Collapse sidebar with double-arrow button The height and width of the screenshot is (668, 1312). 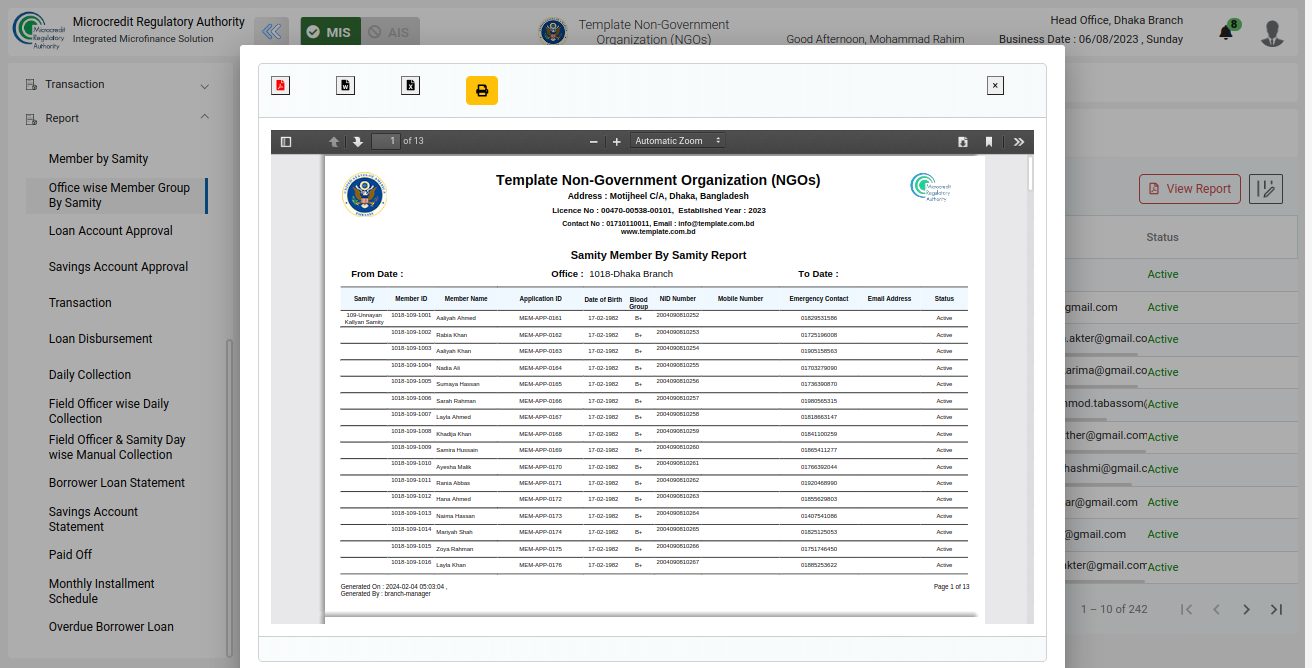click(x=272, y=32)
